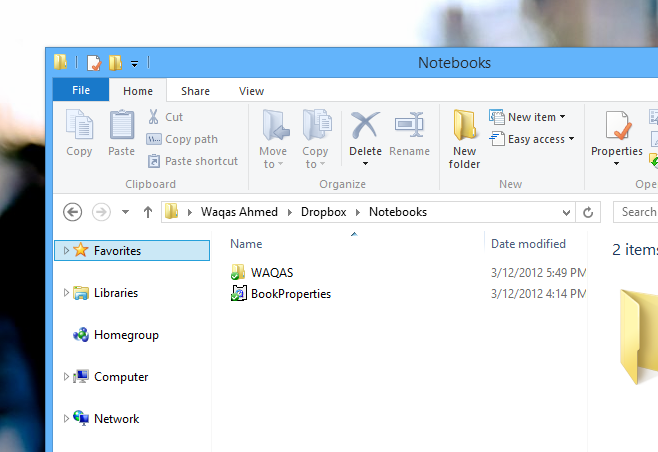Switch to the Home tab
Viewport: 658px width, 452px height.
coord(138,91)
